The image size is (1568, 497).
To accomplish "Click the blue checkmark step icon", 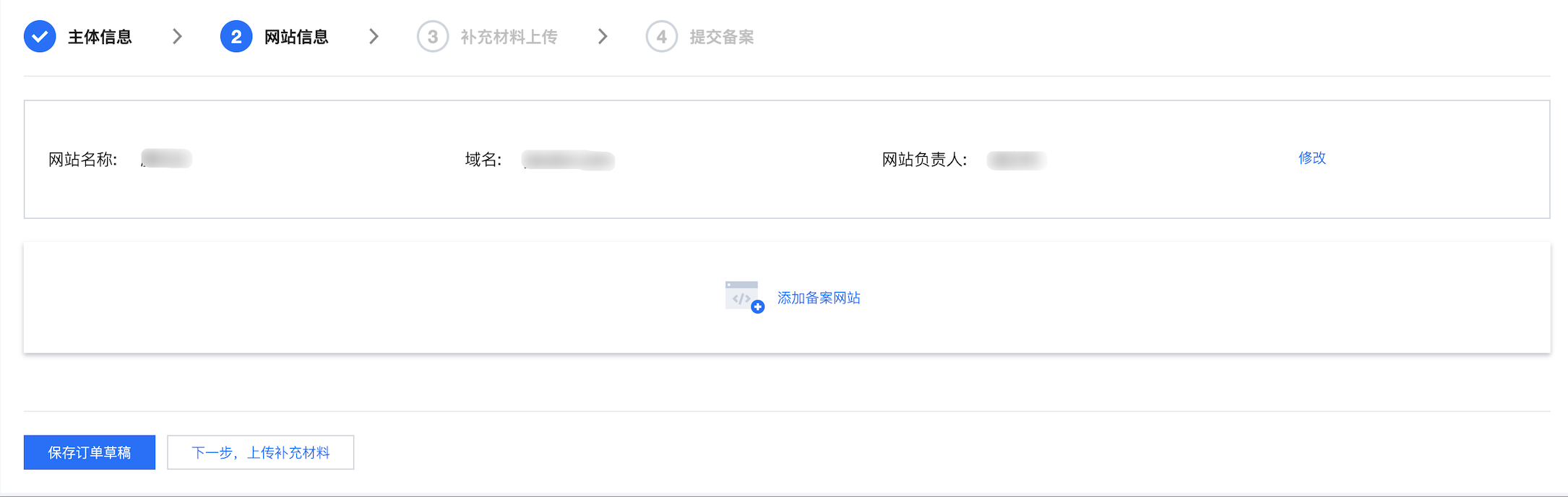I will coord(40,37).
